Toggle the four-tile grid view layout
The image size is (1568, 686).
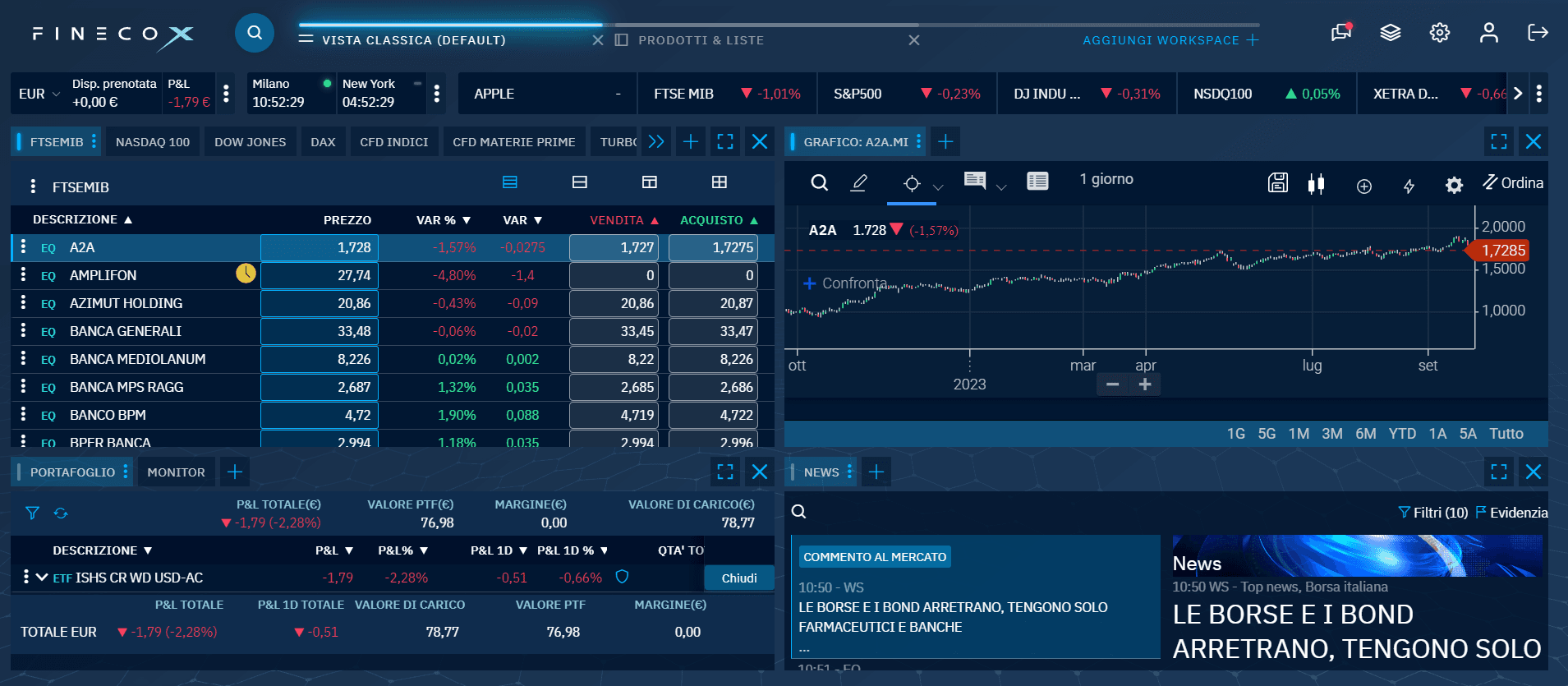pos(719,182)
